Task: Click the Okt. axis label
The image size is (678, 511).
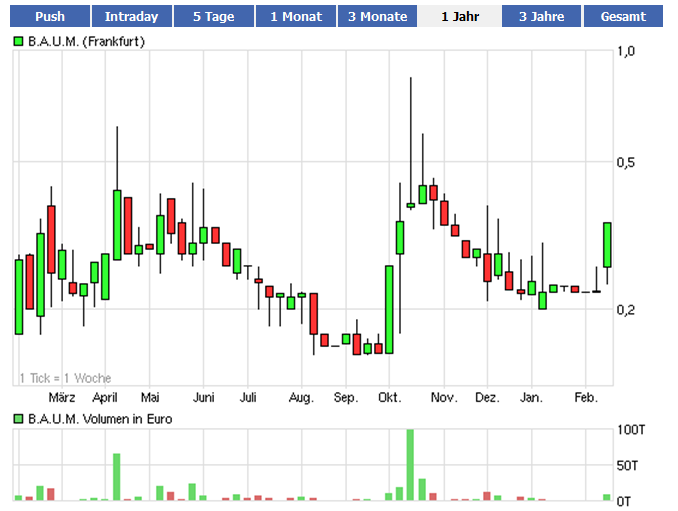Action: tap(390, 397)
